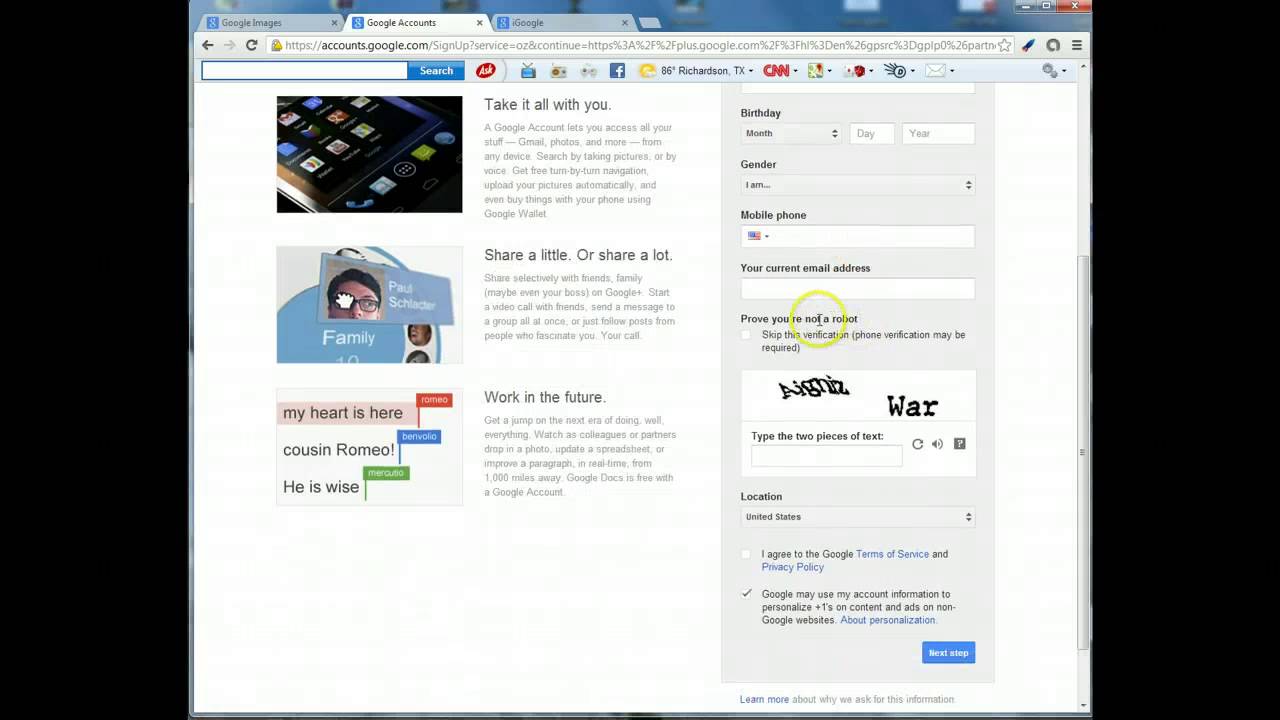Click the toolbar settings gear icon
Viewport: 1280px width, 720px height.
tap(1049, 70)
